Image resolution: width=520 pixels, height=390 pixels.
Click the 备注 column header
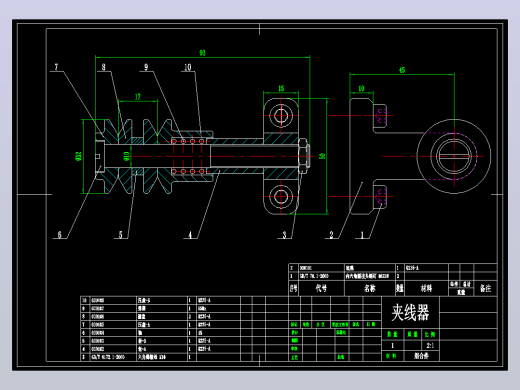(485, 288)
